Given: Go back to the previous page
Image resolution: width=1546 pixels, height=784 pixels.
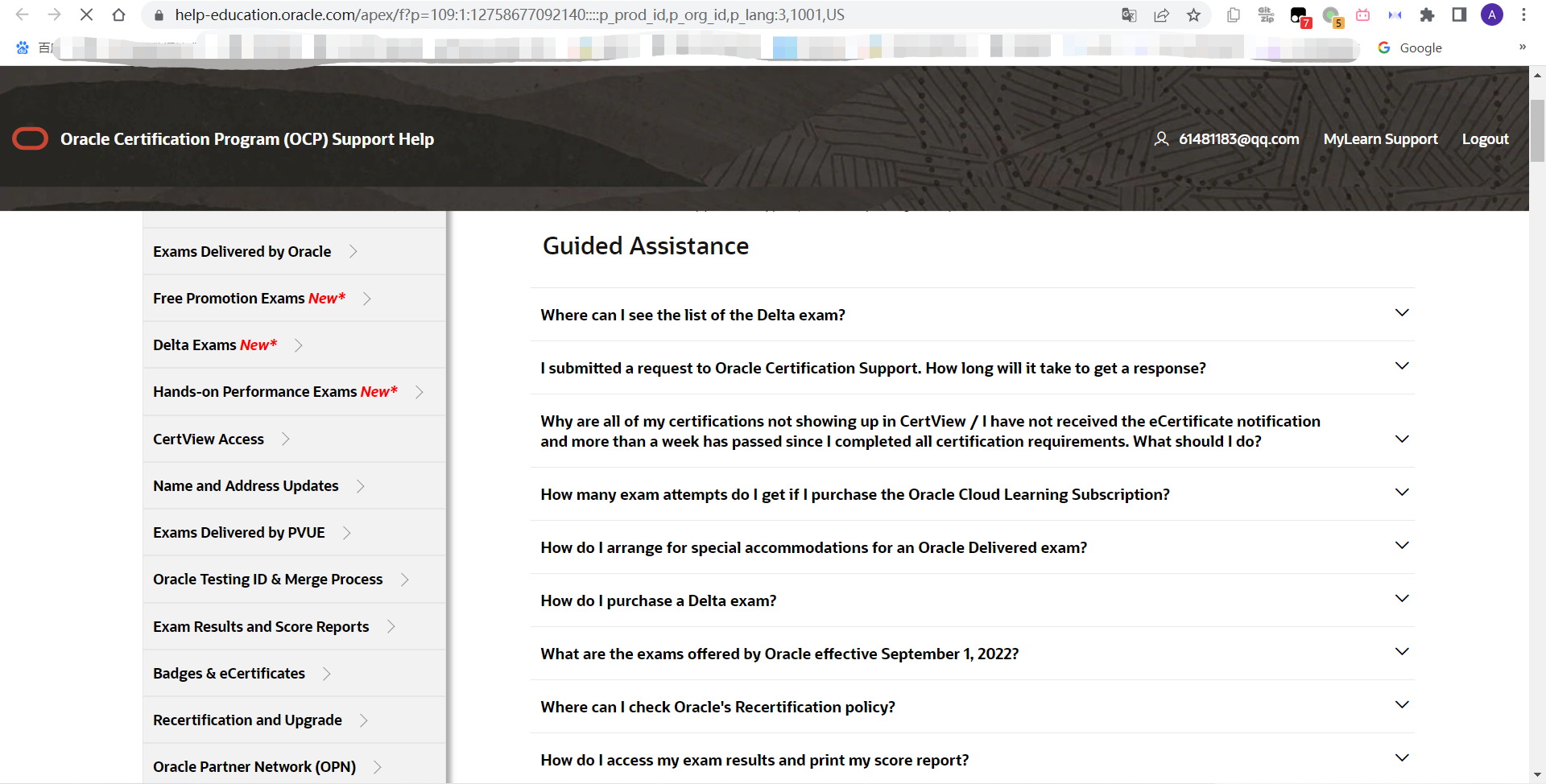Looking at the screenshot, I should [23, 14].
